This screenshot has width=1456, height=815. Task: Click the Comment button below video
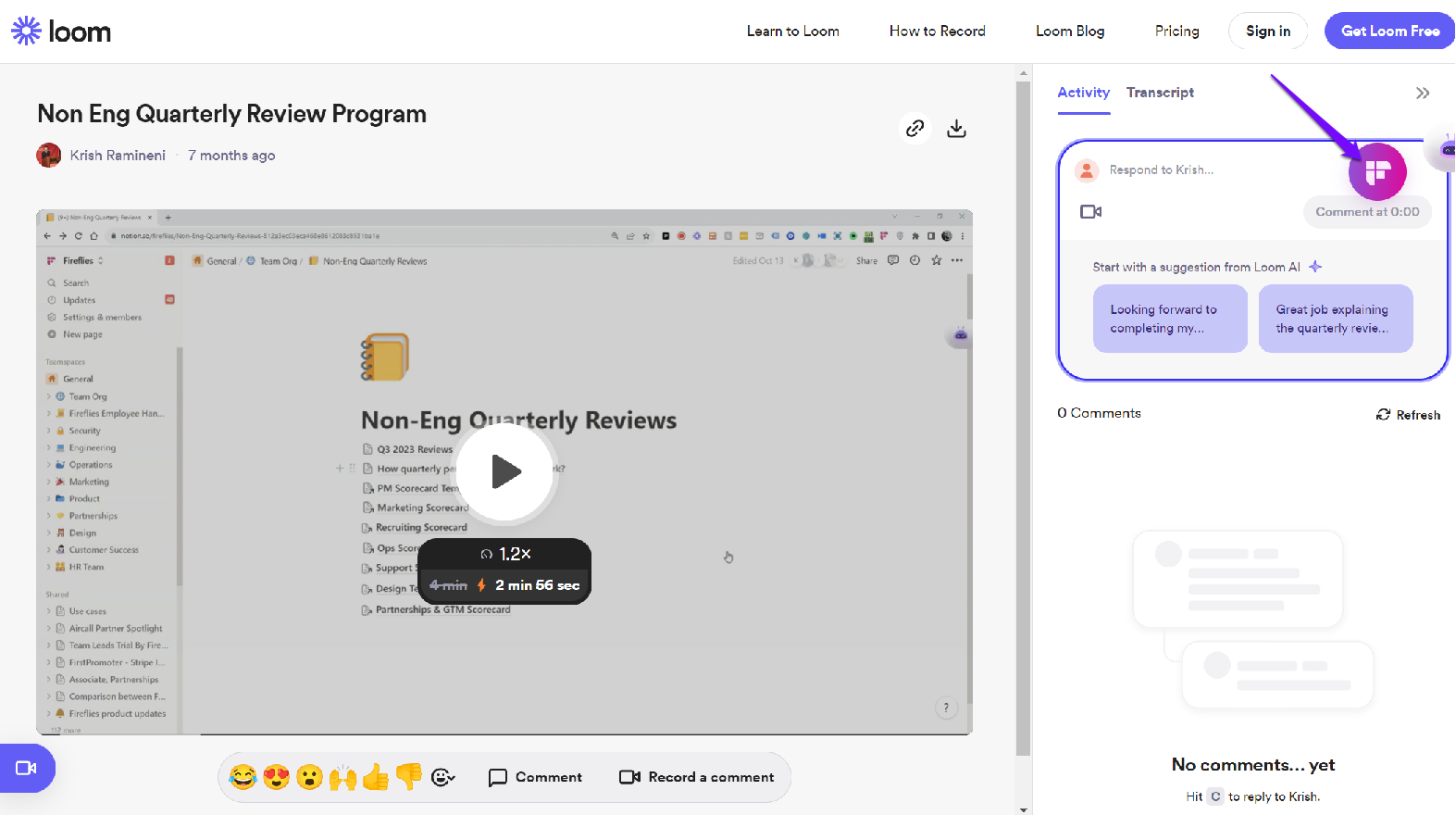pyautogui.click(x=535, y=777)
